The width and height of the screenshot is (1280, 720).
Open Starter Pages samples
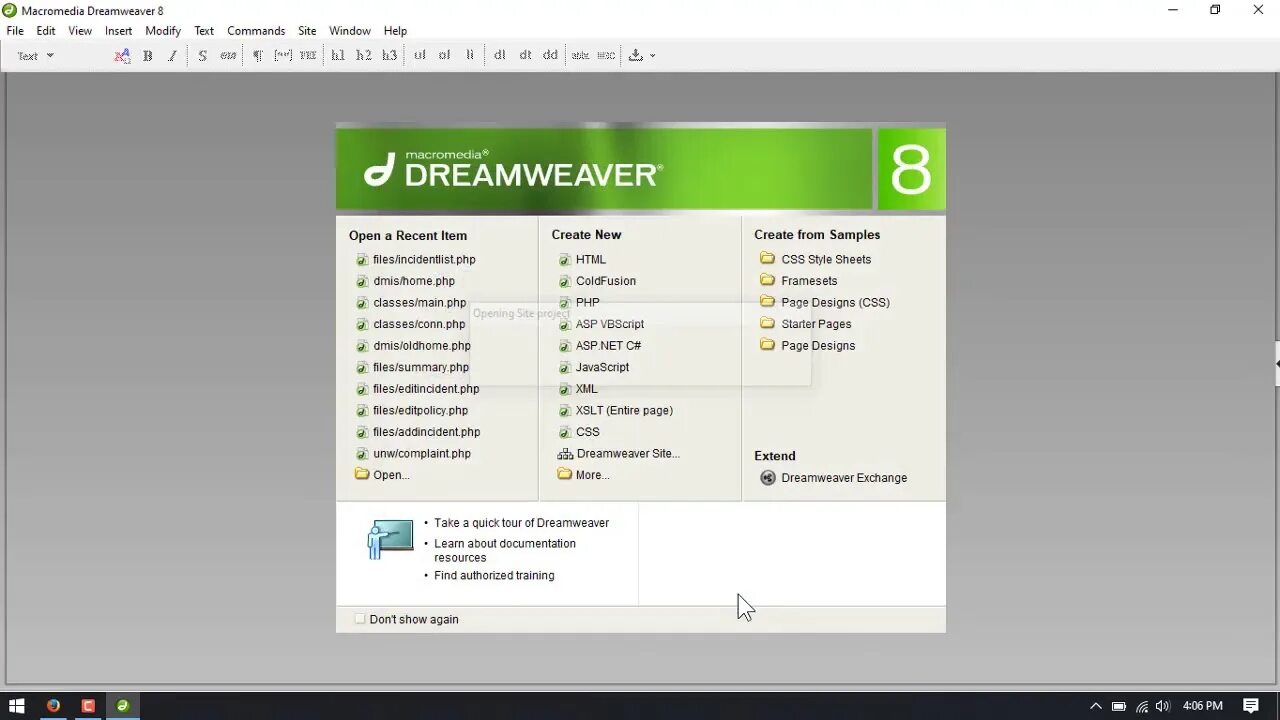click(x=816, y=325)
